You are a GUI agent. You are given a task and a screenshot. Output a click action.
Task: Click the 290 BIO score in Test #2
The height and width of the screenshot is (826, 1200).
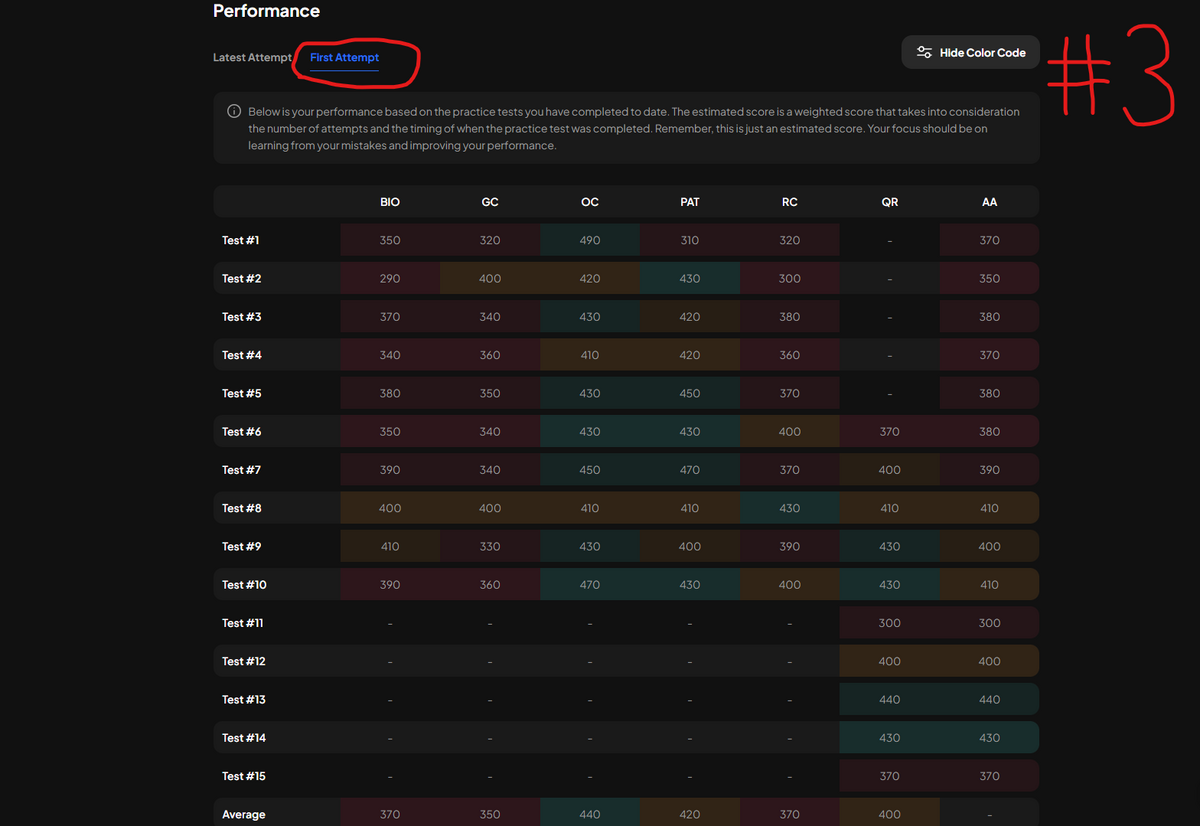pos(390,279)
